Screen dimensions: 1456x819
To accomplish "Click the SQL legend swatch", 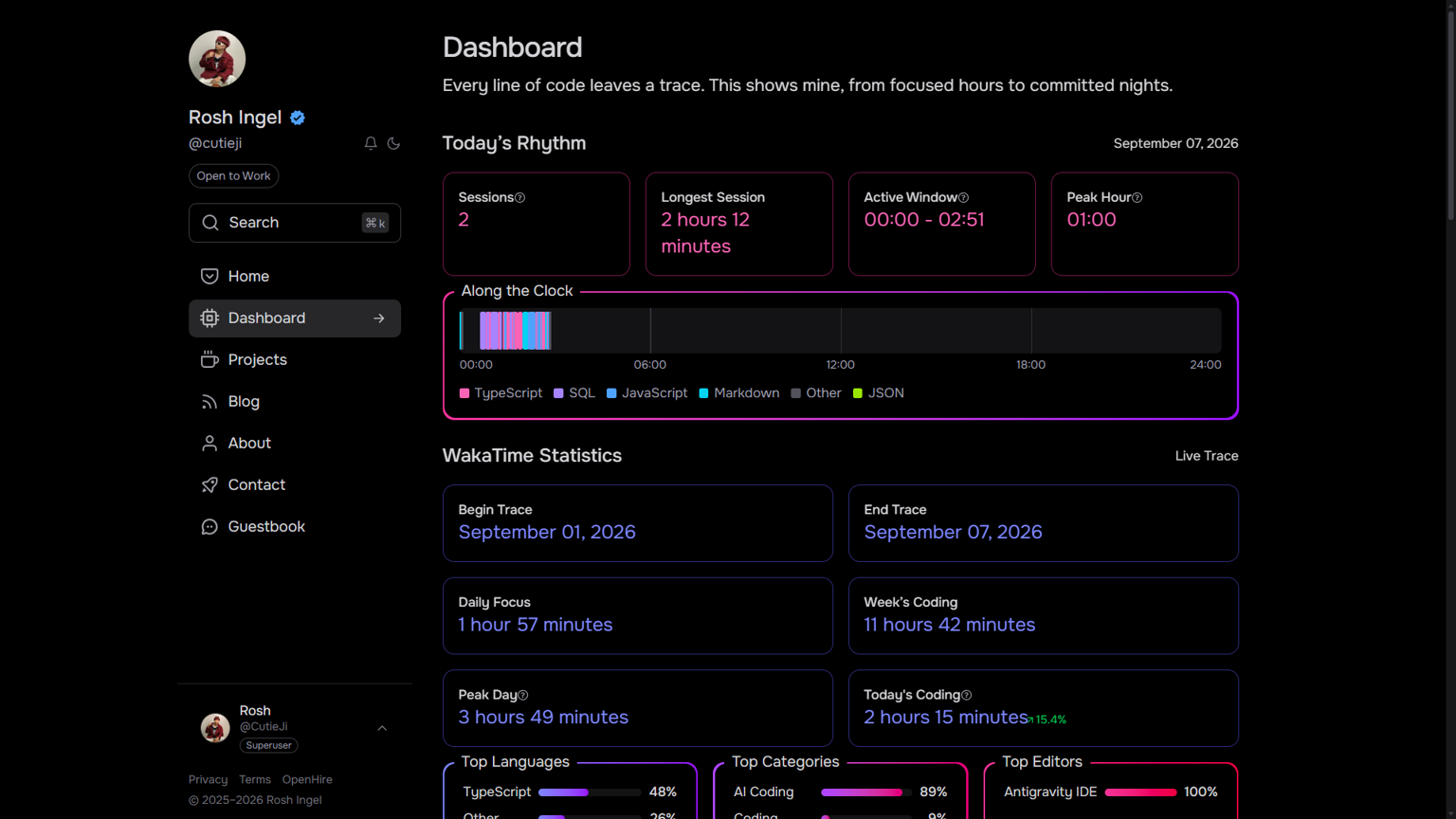I will click(x=558, y=393).
